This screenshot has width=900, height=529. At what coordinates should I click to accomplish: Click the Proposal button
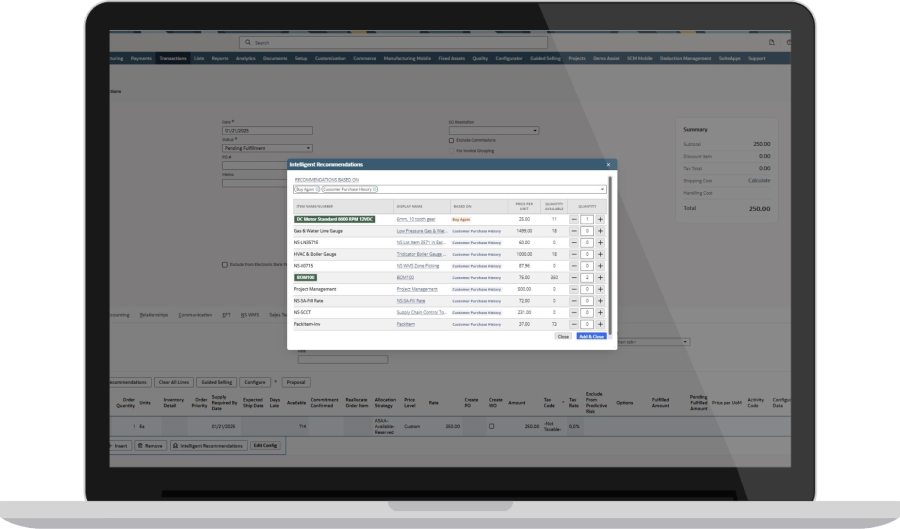tap(296, 382)
